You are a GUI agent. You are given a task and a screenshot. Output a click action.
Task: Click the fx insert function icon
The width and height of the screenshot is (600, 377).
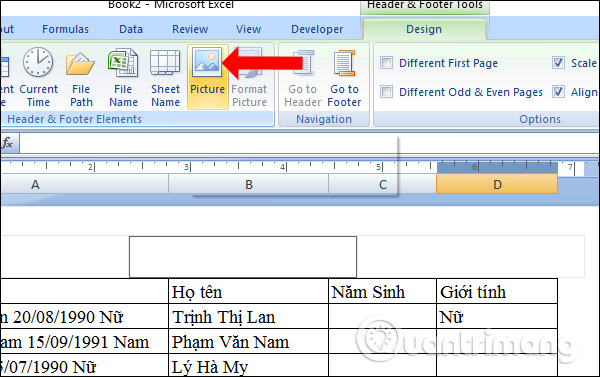(7, 144)
